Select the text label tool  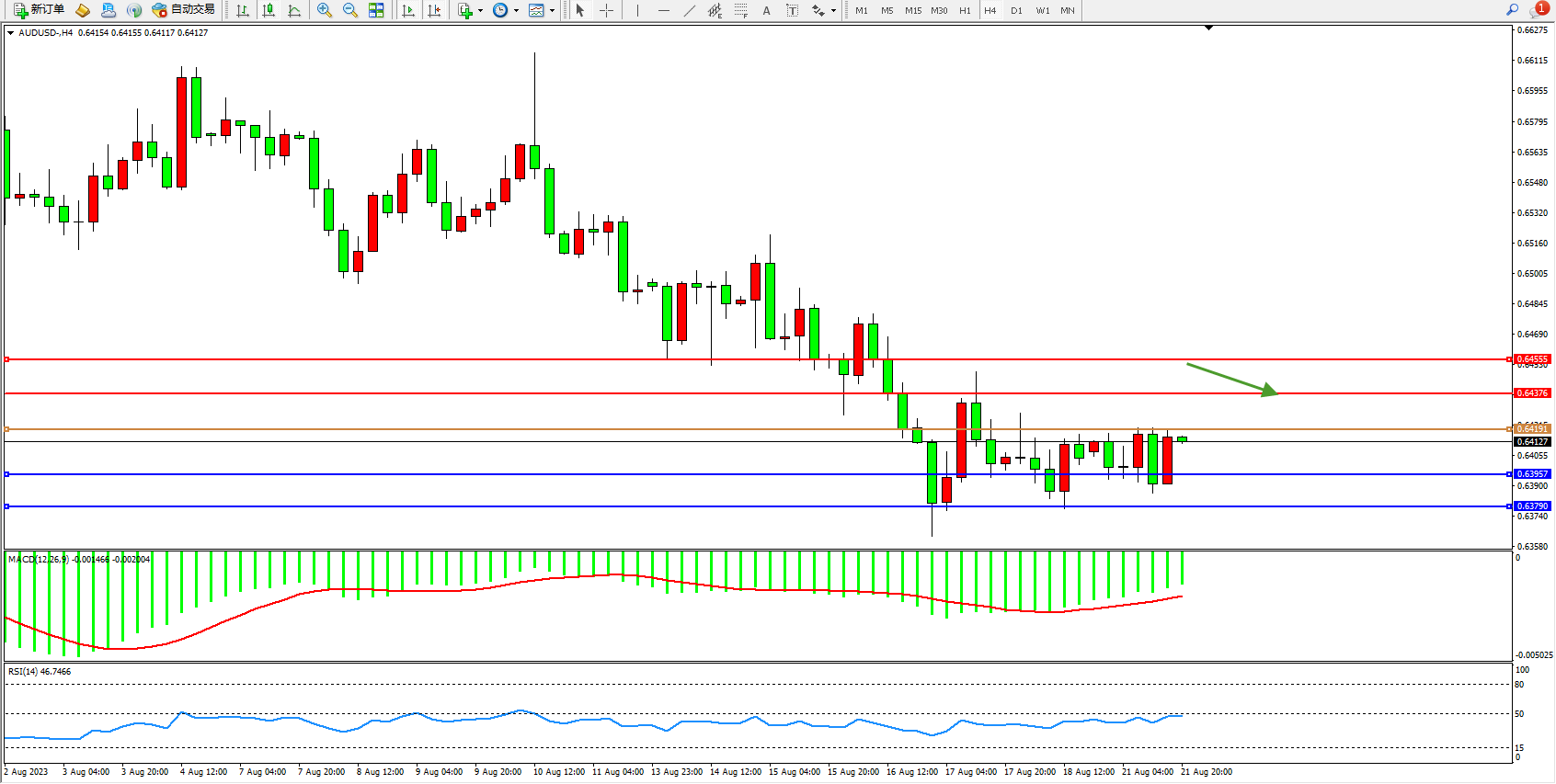[792, 10]
